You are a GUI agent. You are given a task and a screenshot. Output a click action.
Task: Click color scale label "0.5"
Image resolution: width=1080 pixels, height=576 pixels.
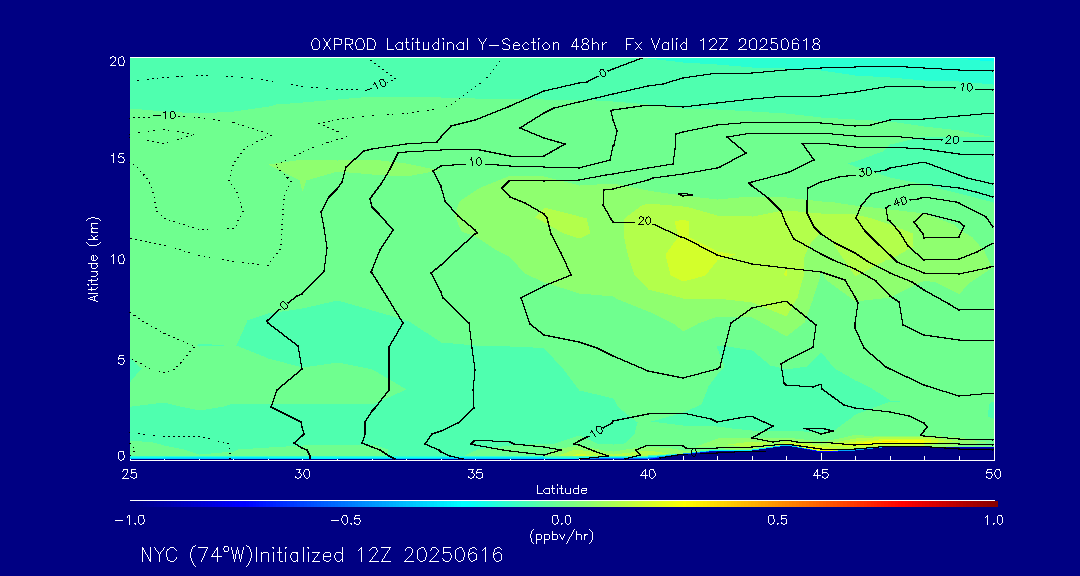(778, 520)
